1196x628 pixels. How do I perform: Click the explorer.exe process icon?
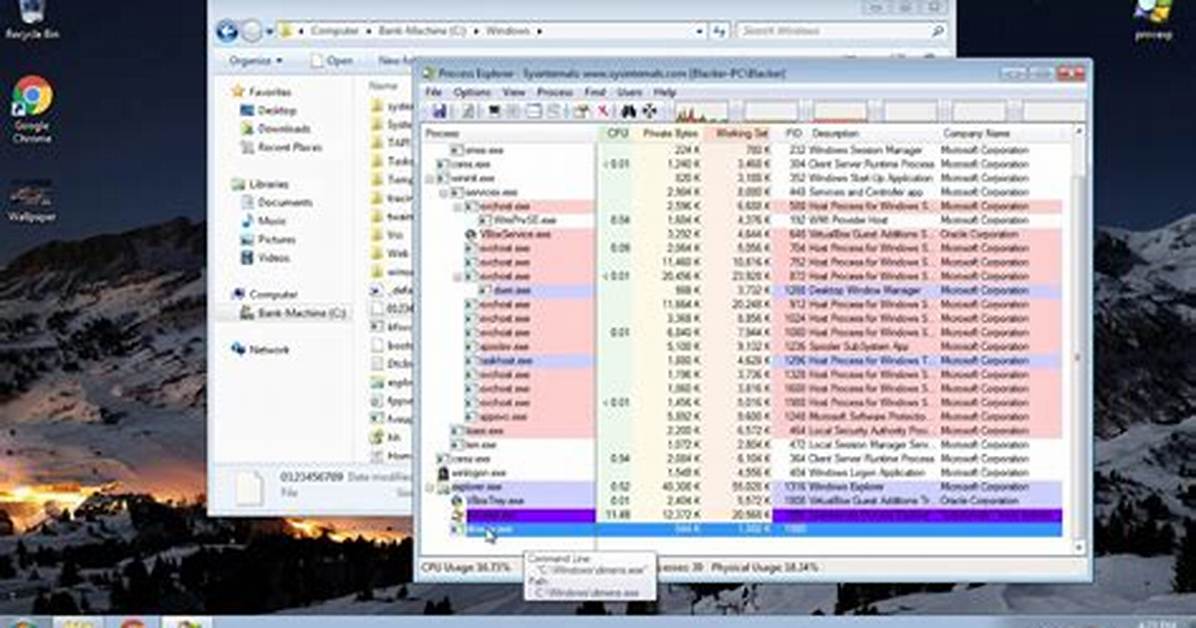coord(443,487)
